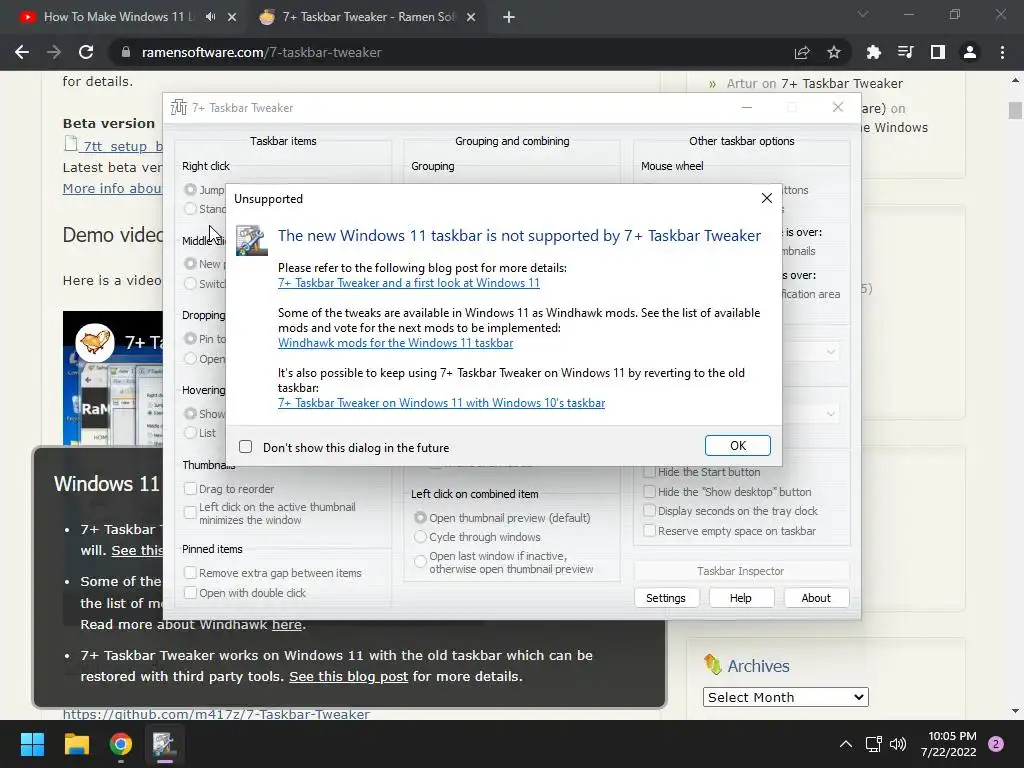The image size is (1024, 768).
Task: Click the 7+ Taskbar Tweaker title bar icon
Action: pyautogui.click(x=178, y=107)
